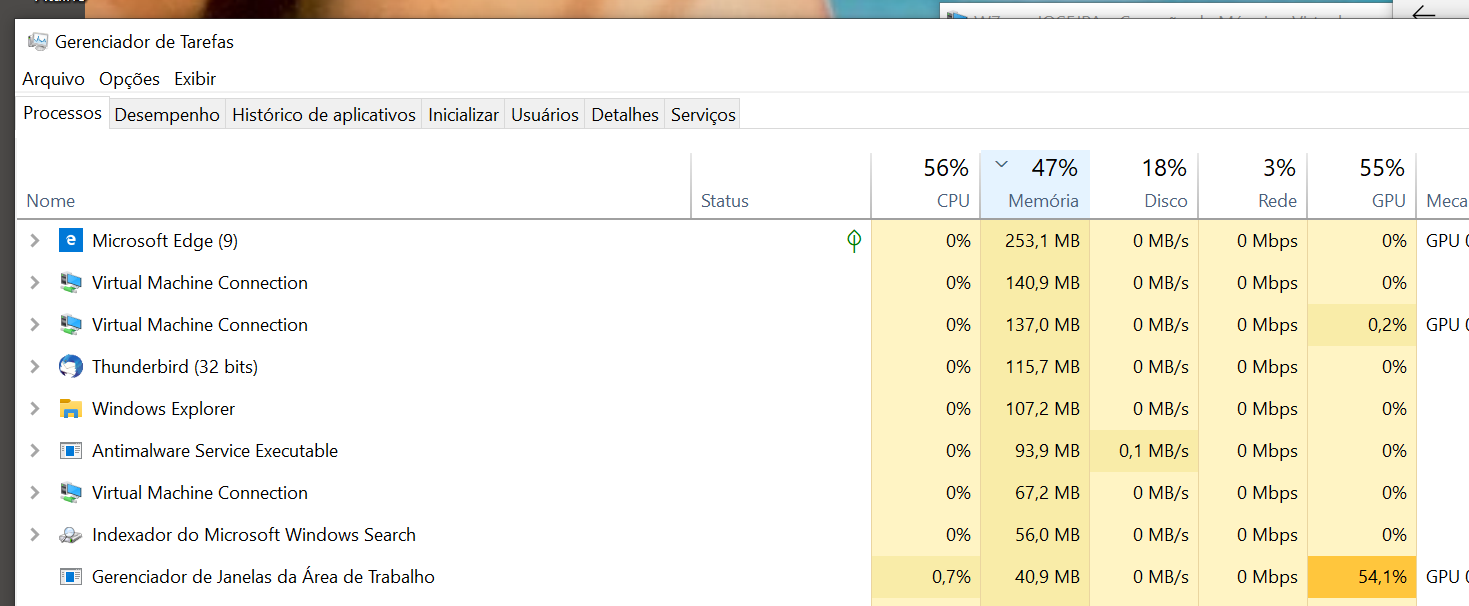Click the 0,2% GPU usage cell

(x=1362, y=325)
